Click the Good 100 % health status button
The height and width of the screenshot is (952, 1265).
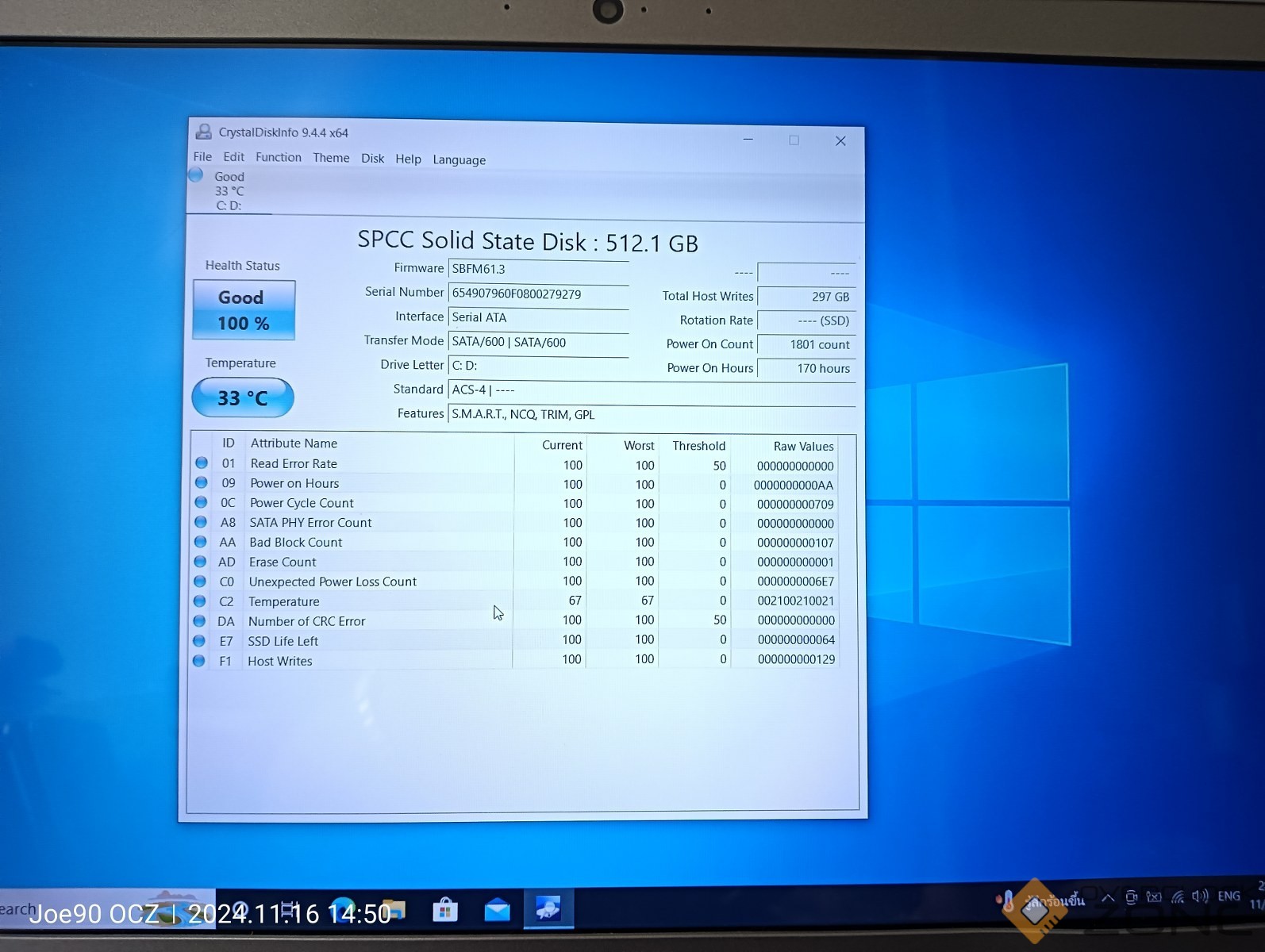244,310
